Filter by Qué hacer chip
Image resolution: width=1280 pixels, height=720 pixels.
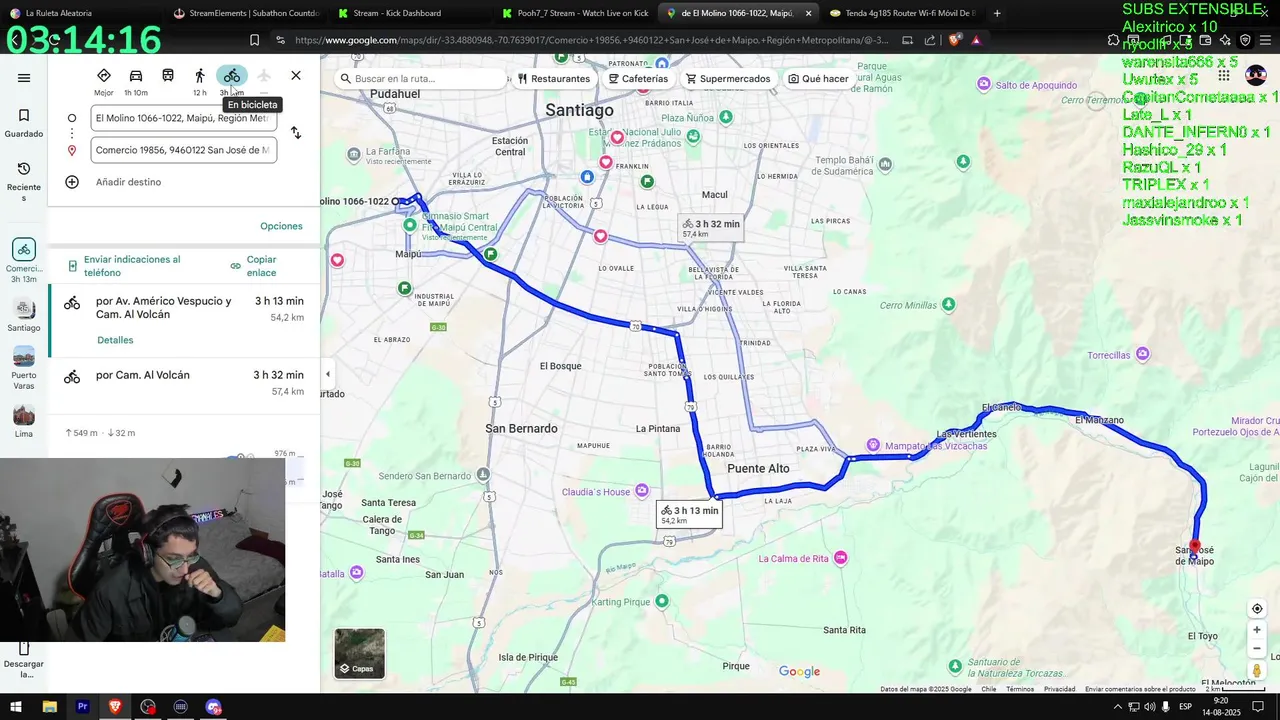coord(819,79)
